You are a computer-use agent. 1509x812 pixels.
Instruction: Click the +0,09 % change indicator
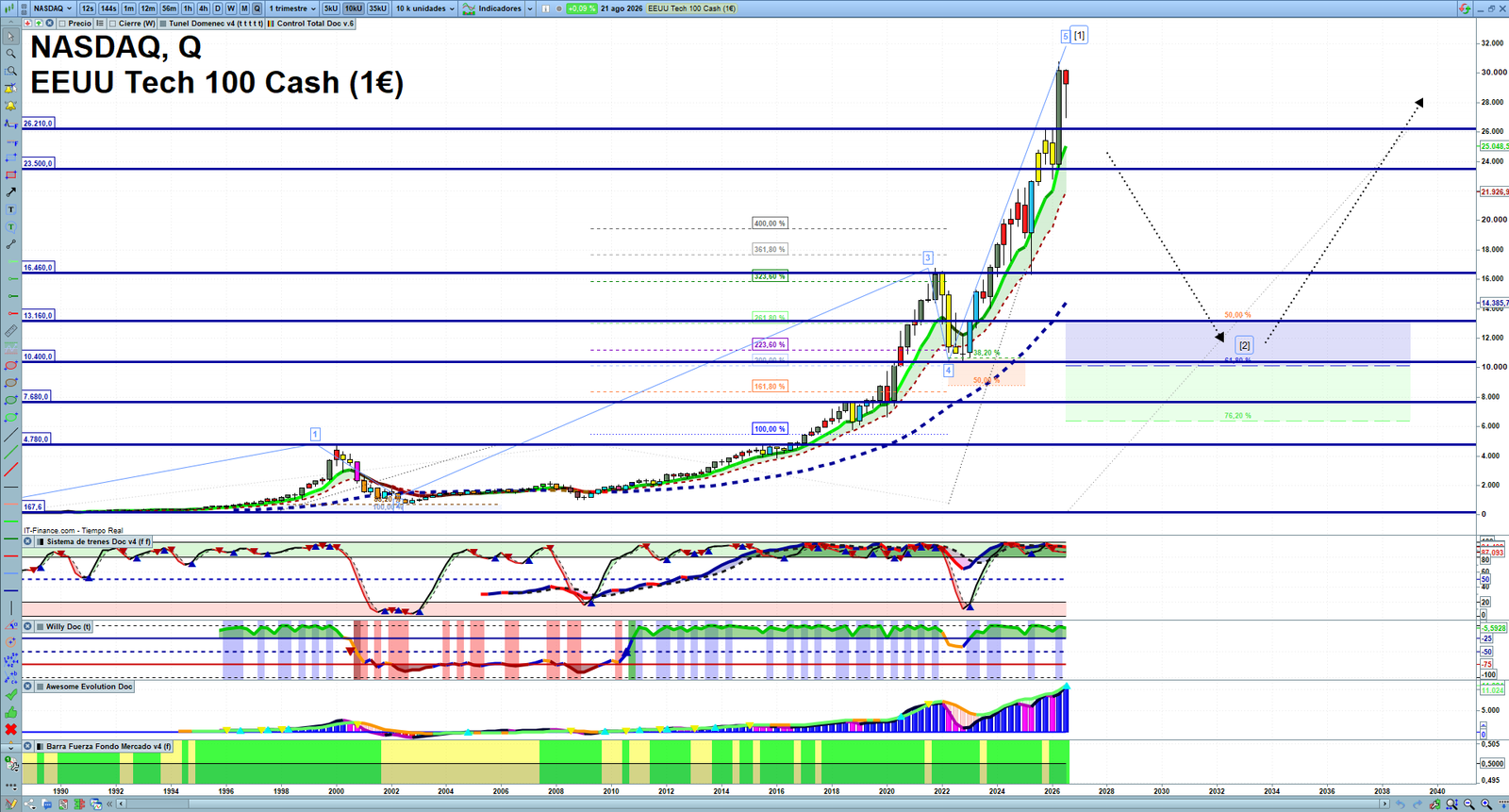(581, 8)
